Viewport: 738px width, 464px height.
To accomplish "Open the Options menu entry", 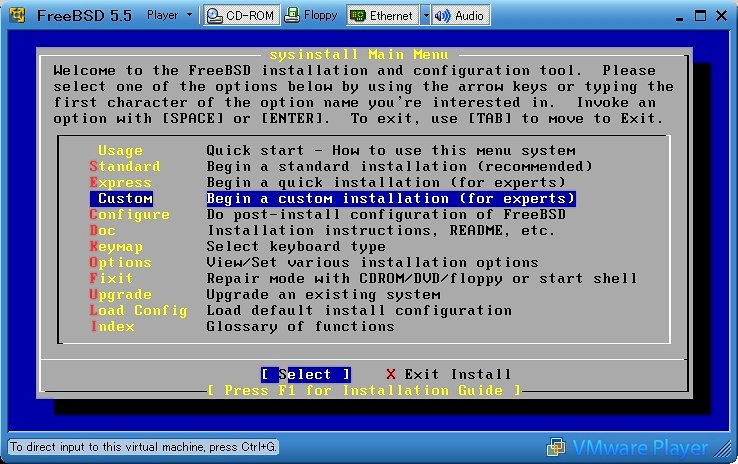I will (120, 262).
